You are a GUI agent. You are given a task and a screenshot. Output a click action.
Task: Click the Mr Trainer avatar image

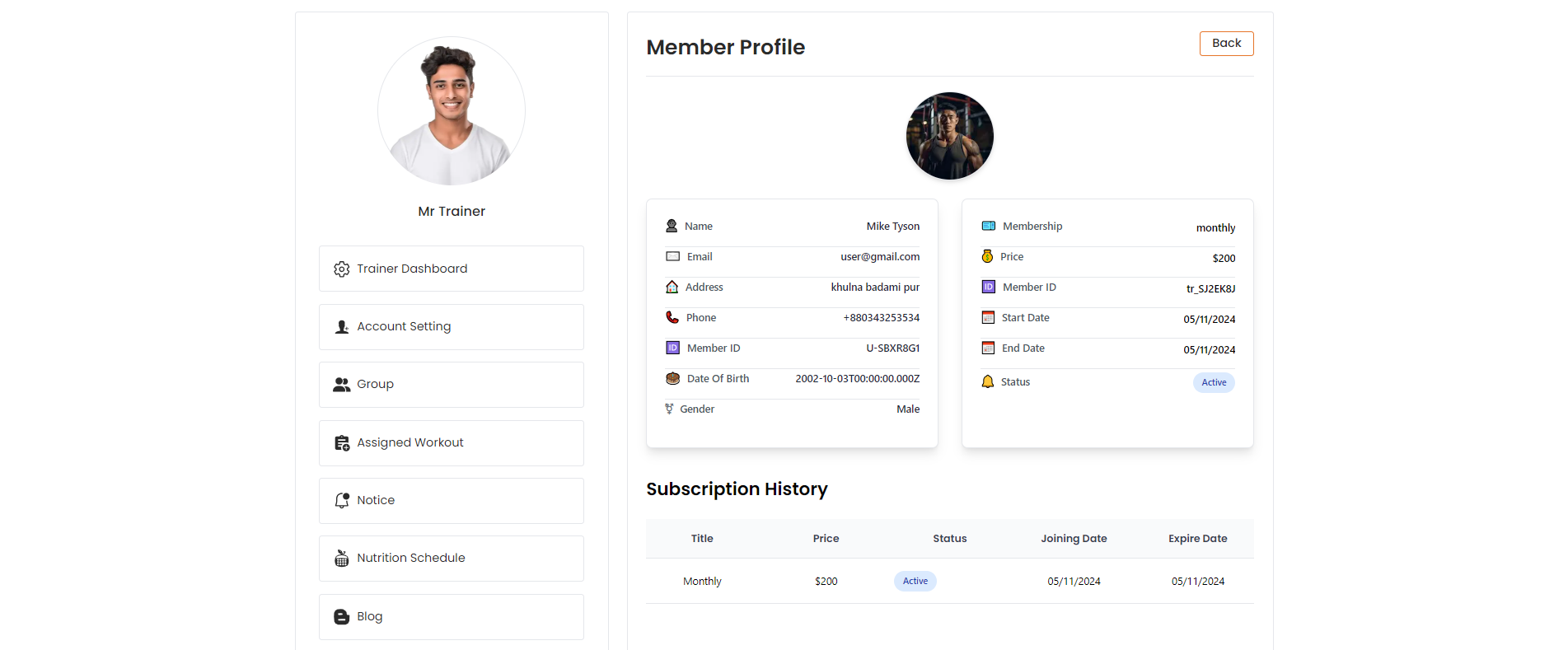(452, 110)
